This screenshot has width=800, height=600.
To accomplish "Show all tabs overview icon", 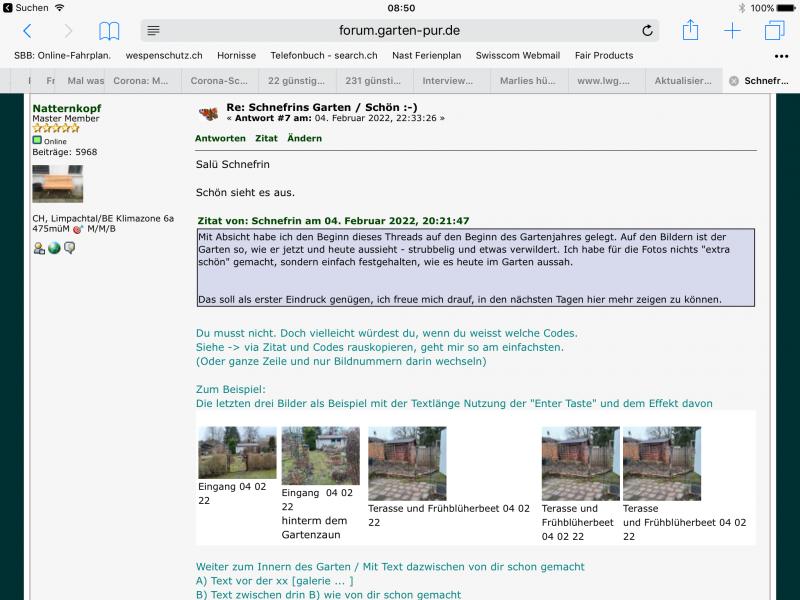I will [774, 31].
